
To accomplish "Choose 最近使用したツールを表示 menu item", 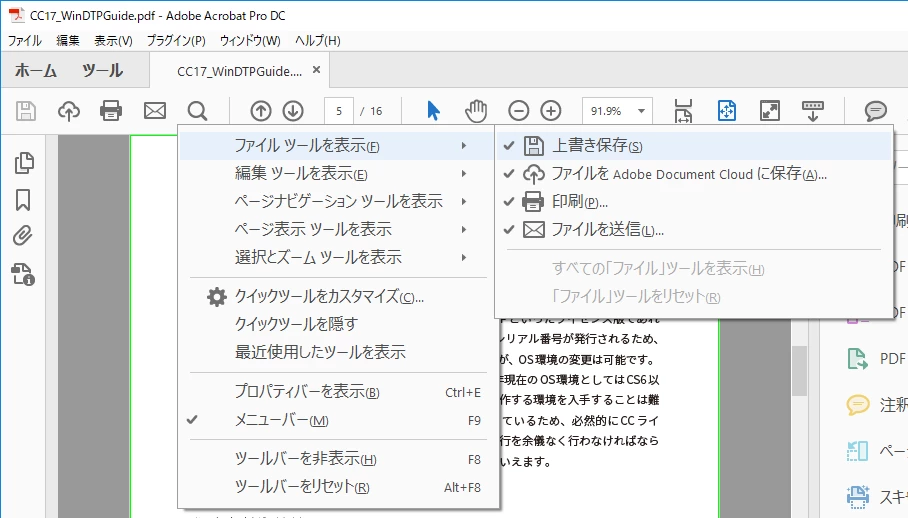I will coord(339,352).
